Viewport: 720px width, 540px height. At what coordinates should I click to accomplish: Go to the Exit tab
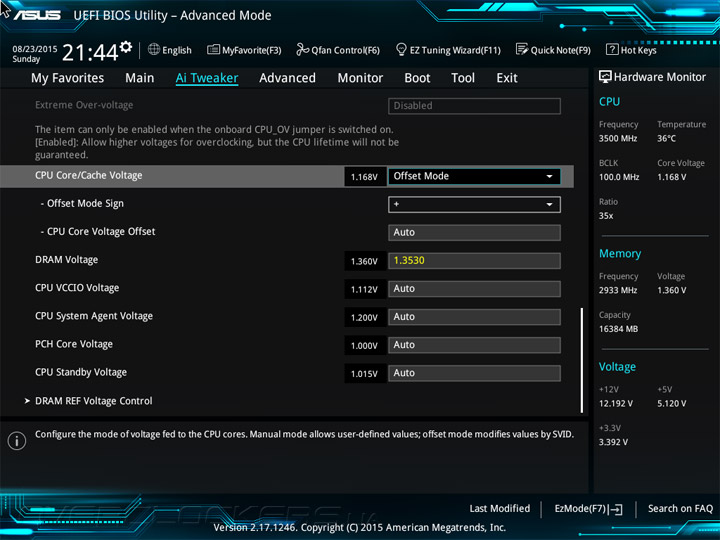point(507,78)
